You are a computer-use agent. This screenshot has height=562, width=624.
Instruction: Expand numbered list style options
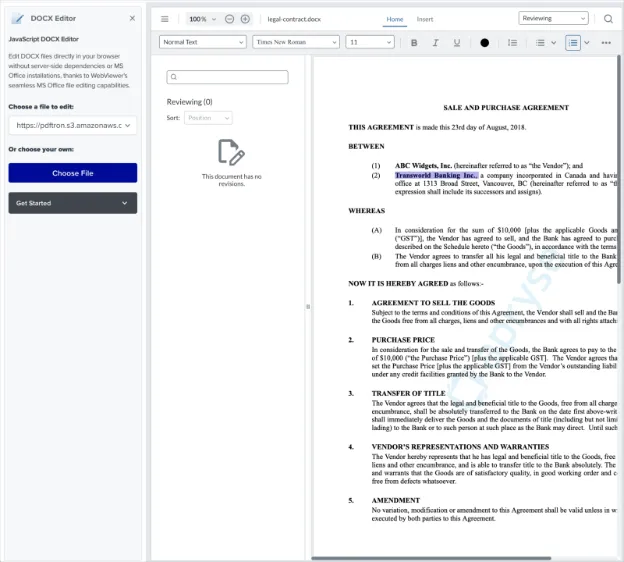pyautogui.click(x=587, y=43)
